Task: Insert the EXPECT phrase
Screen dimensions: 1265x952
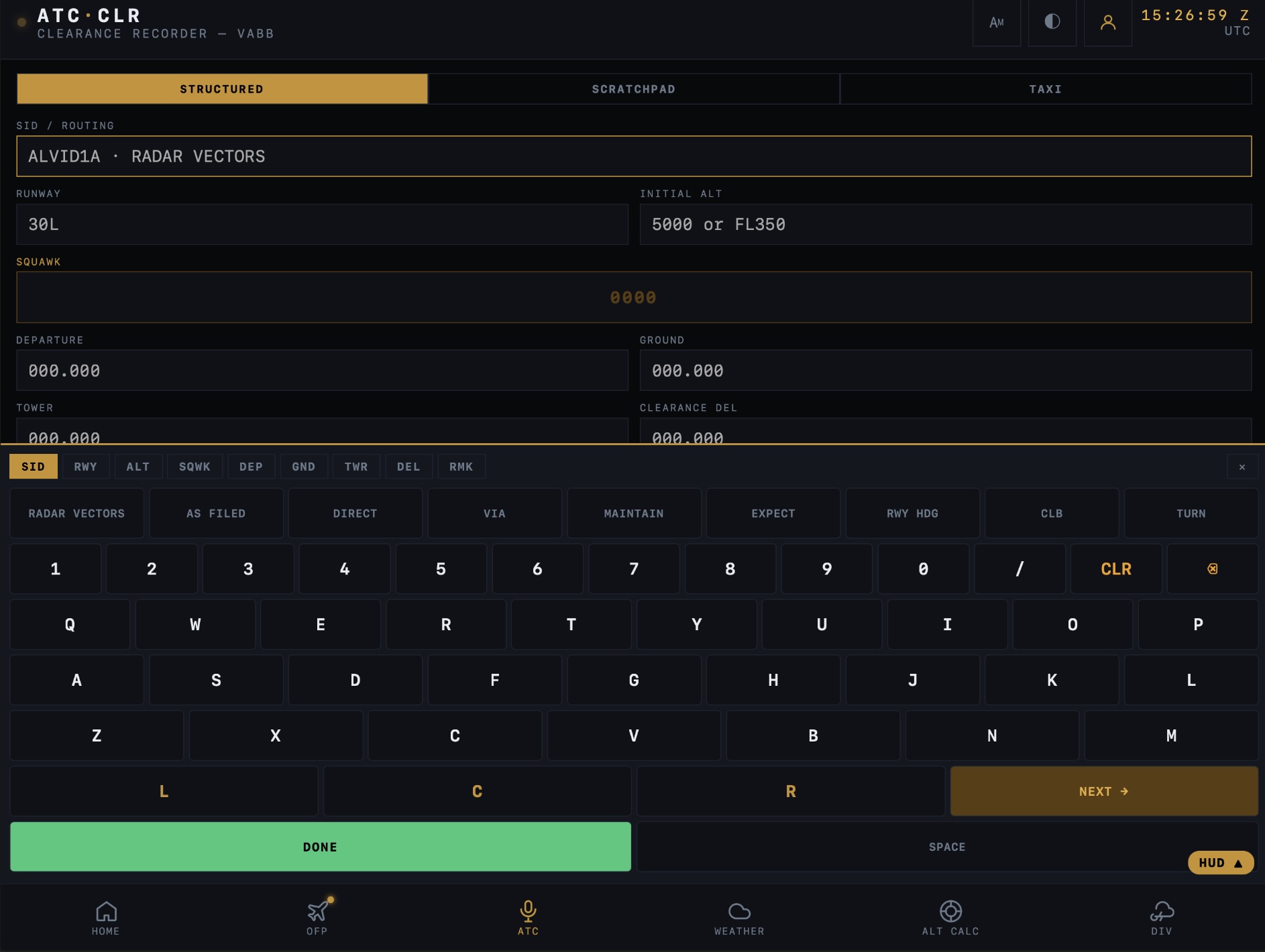Action: pyautogui.click(x=773, y=514)
